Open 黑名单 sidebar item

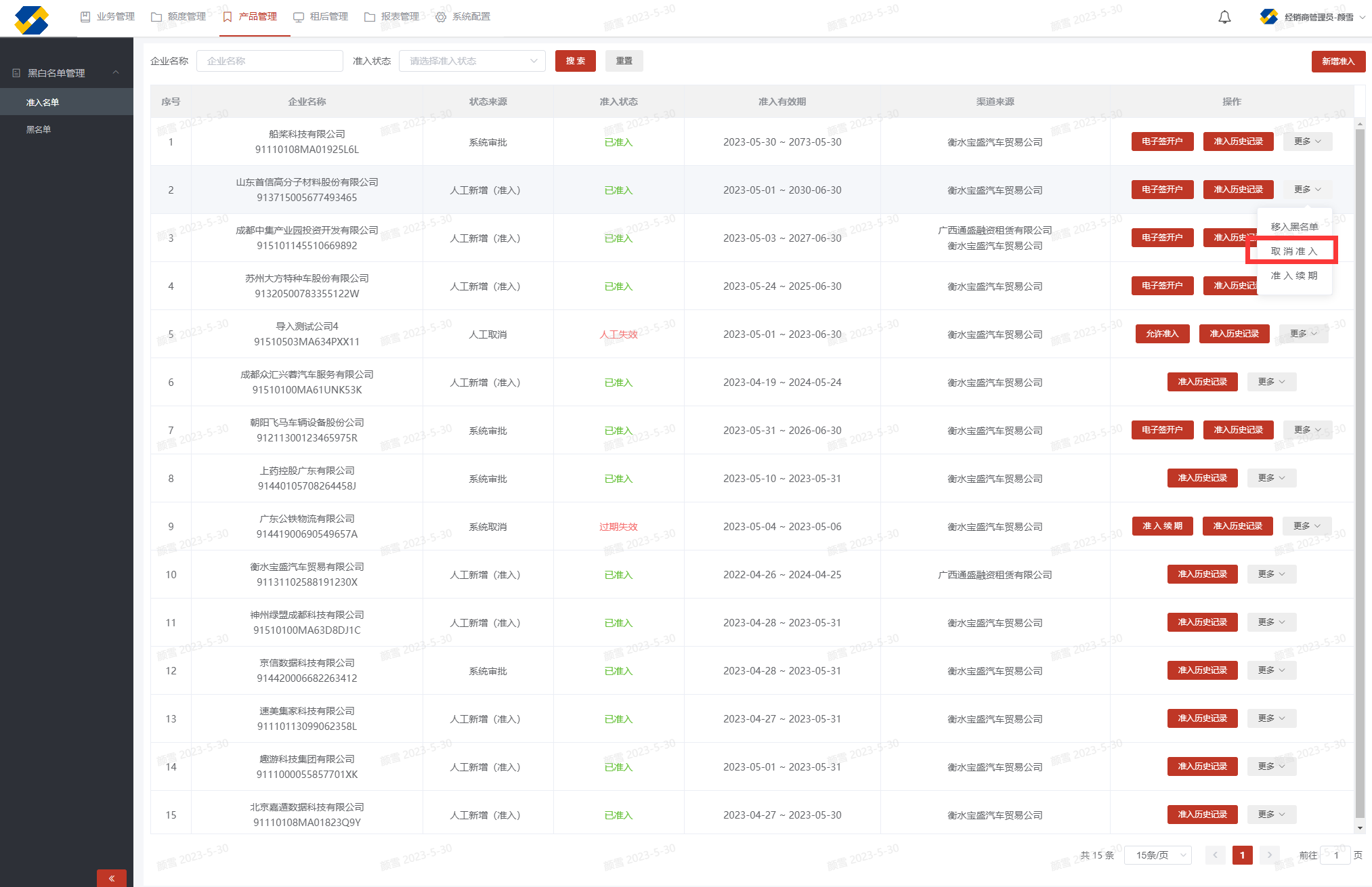point(39,129)
